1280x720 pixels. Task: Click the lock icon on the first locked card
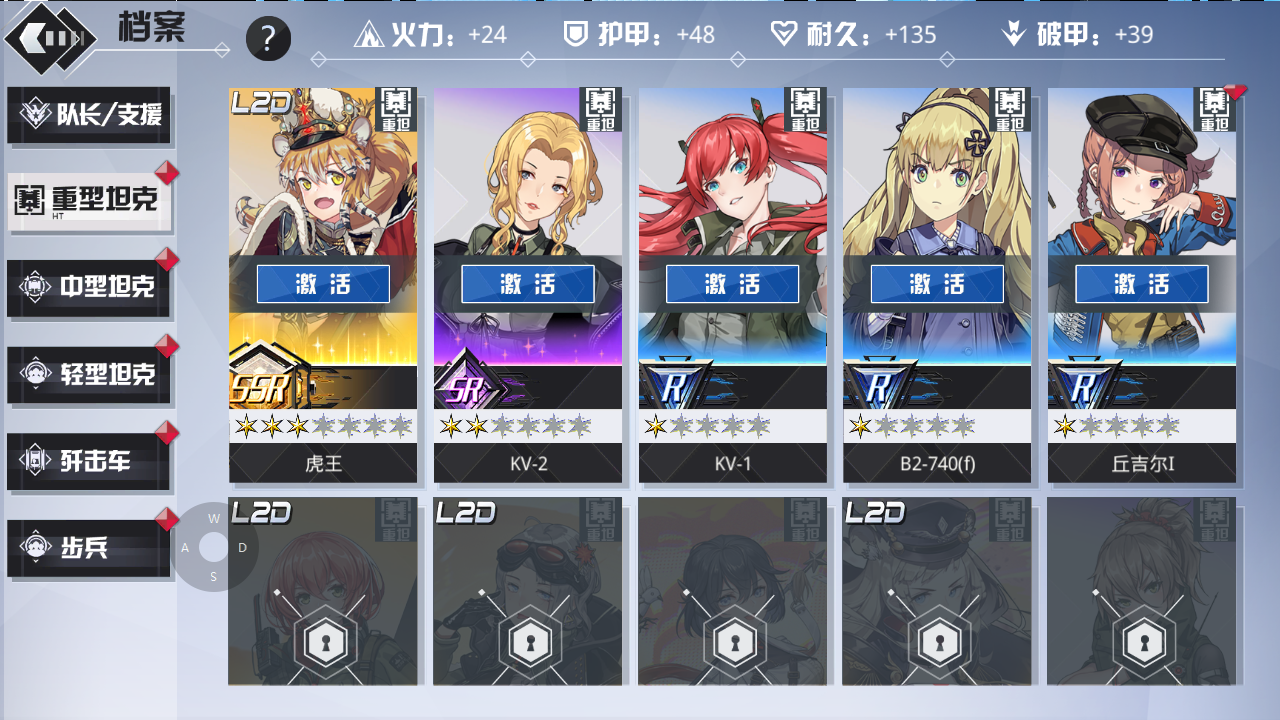(322, 643)
